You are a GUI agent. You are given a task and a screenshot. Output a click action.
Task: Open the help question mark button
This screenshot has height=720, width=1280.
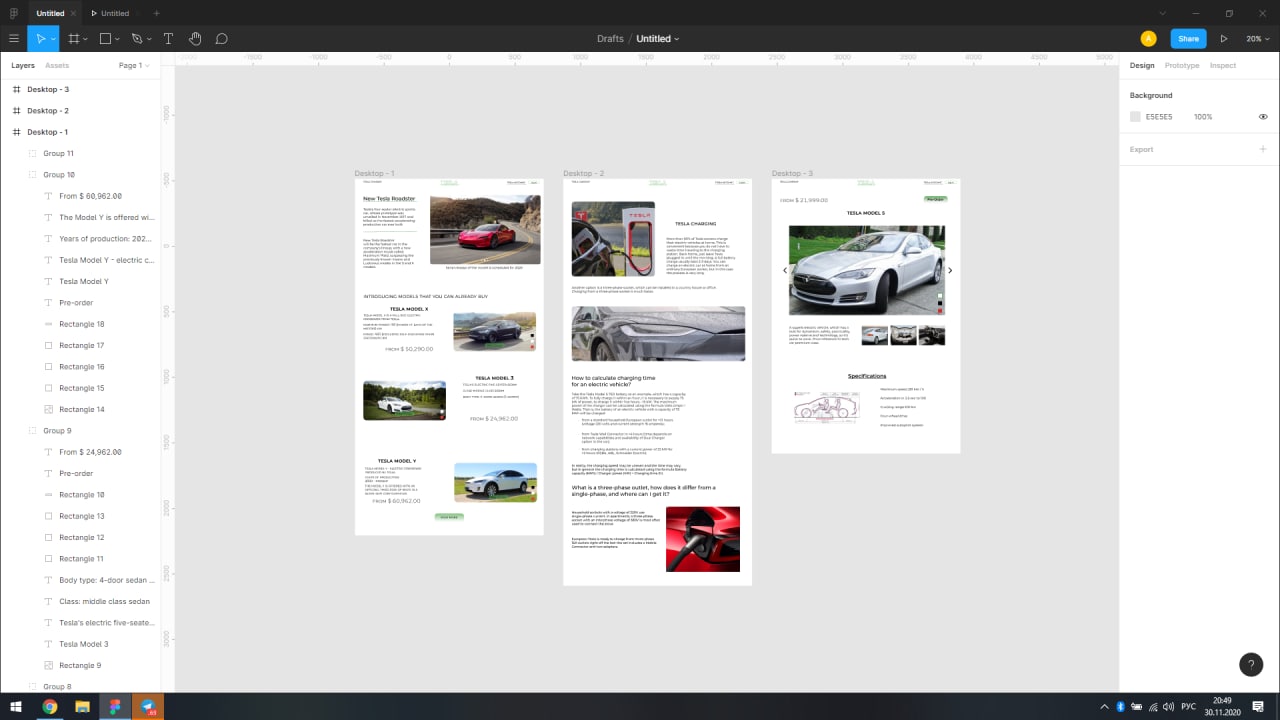tap(1251, 664)
